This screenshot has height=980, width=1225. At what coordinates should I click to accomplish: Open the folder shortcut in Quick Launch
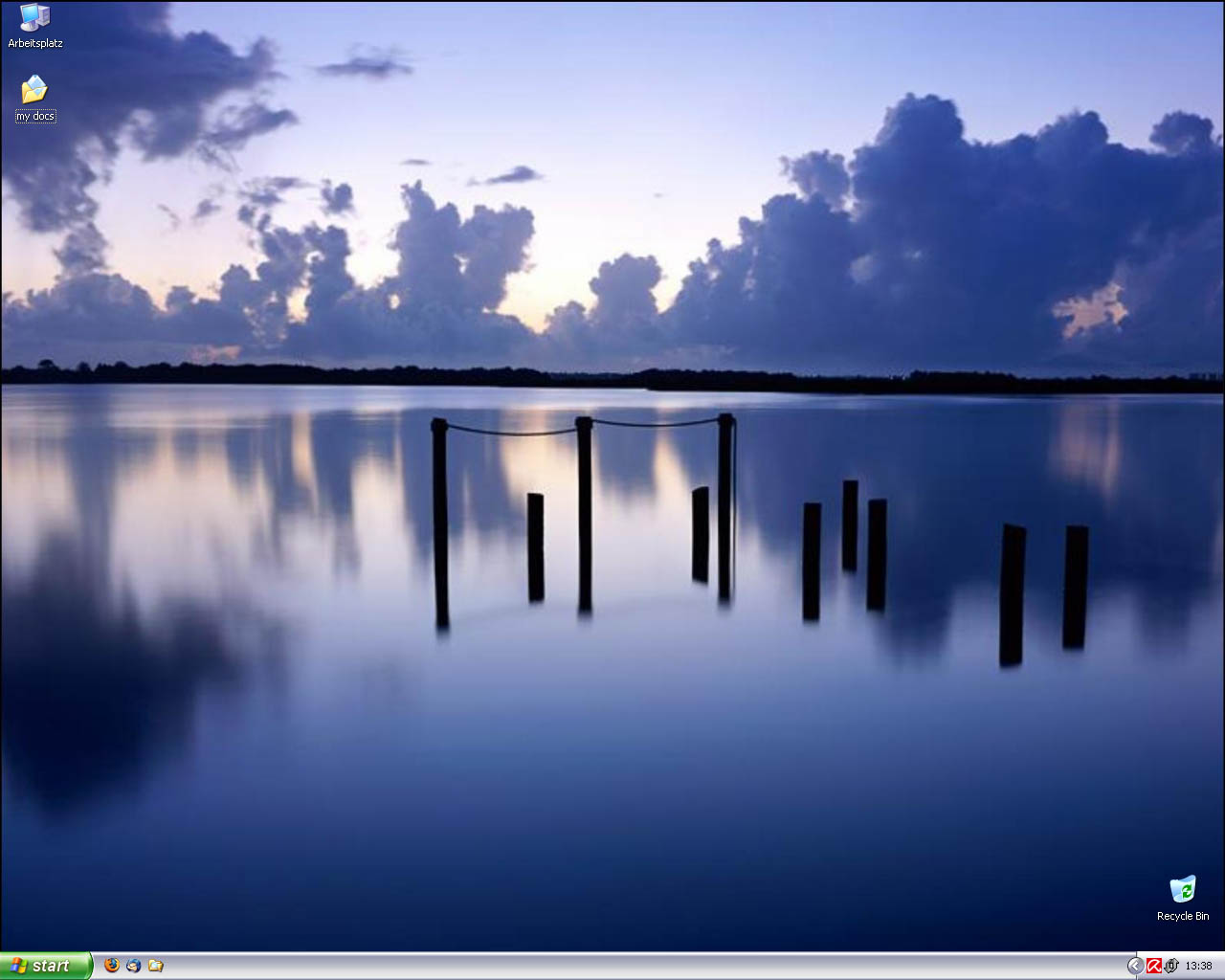pos(156,966)
